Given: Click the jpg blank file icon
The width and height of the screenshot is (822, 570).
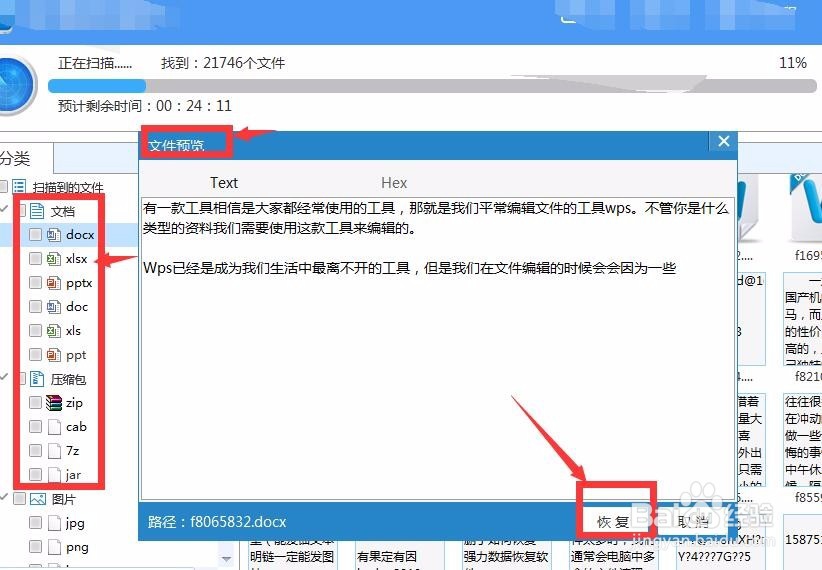Looking at the screenshot, I should (54, 523).
